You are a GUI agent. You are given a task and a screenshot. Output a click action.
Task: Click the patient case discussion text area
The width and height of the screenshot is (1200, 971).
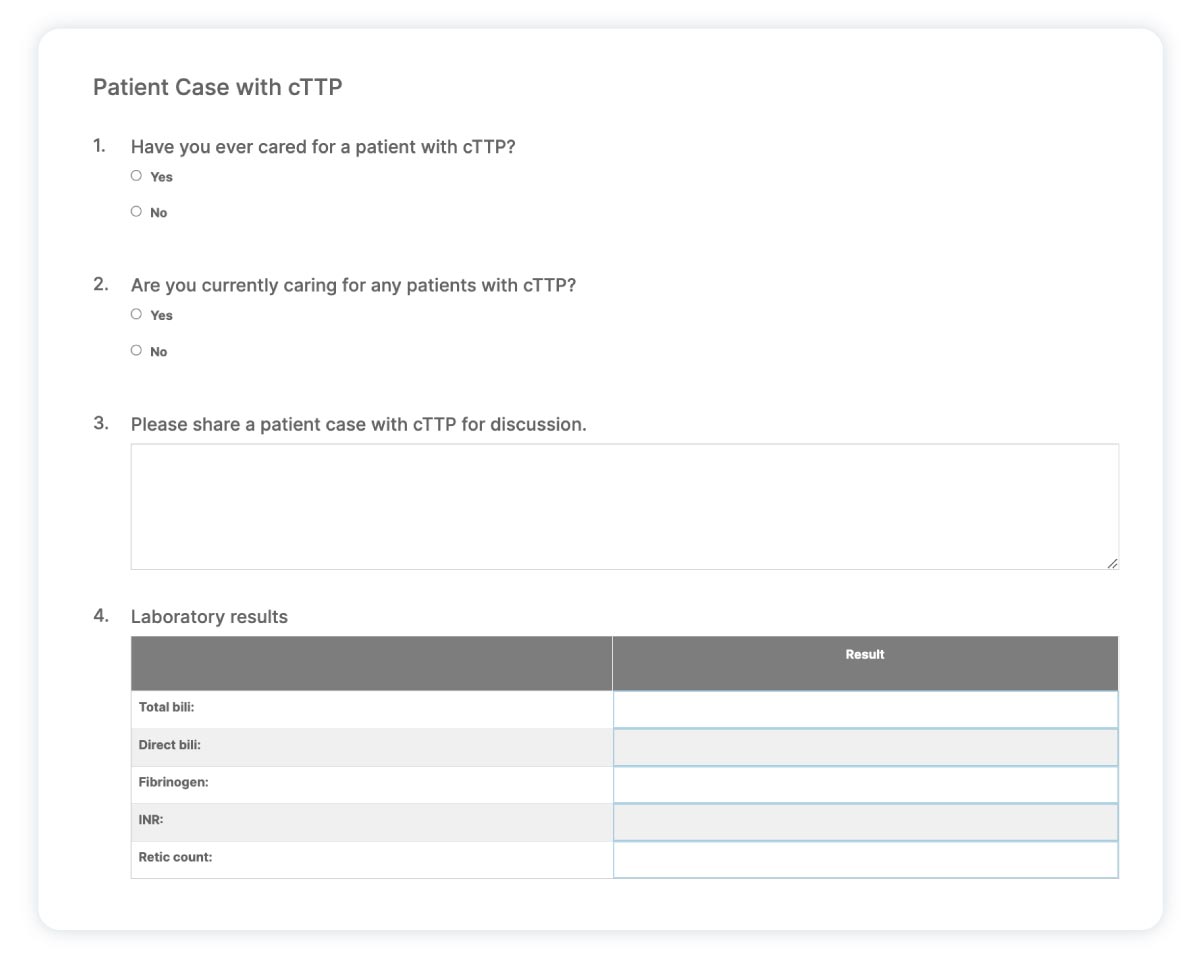624,506
